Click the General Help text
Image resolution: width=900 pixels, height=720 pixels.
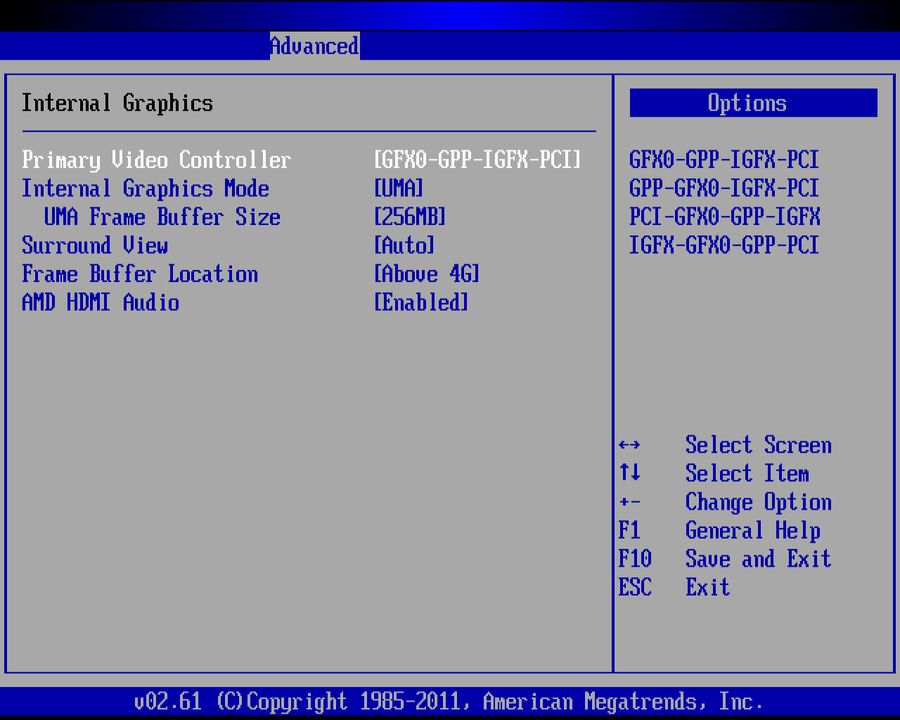(x=752, y=531)
